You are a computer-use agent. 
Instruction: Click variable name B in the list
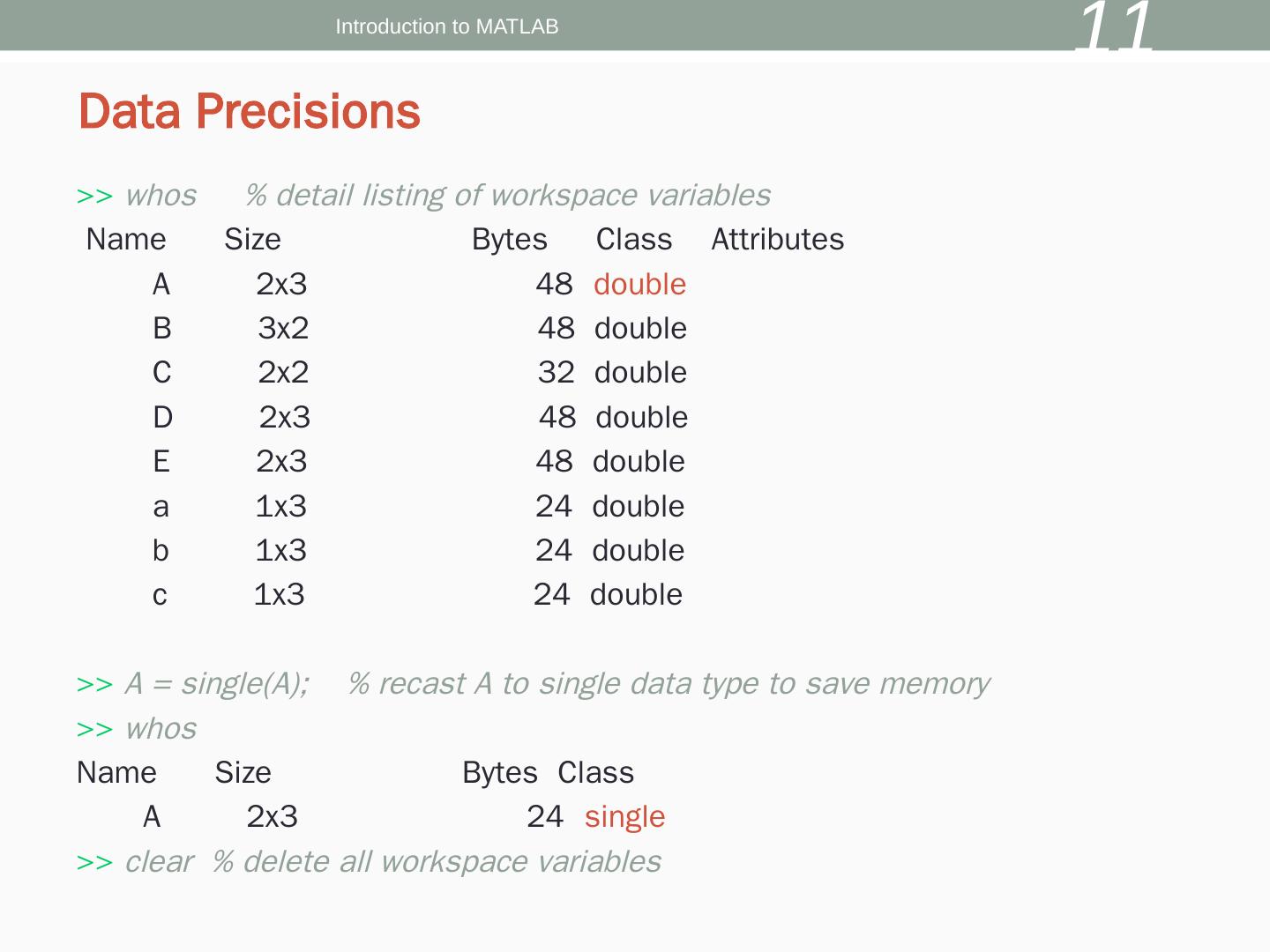[x=161, y=329]
